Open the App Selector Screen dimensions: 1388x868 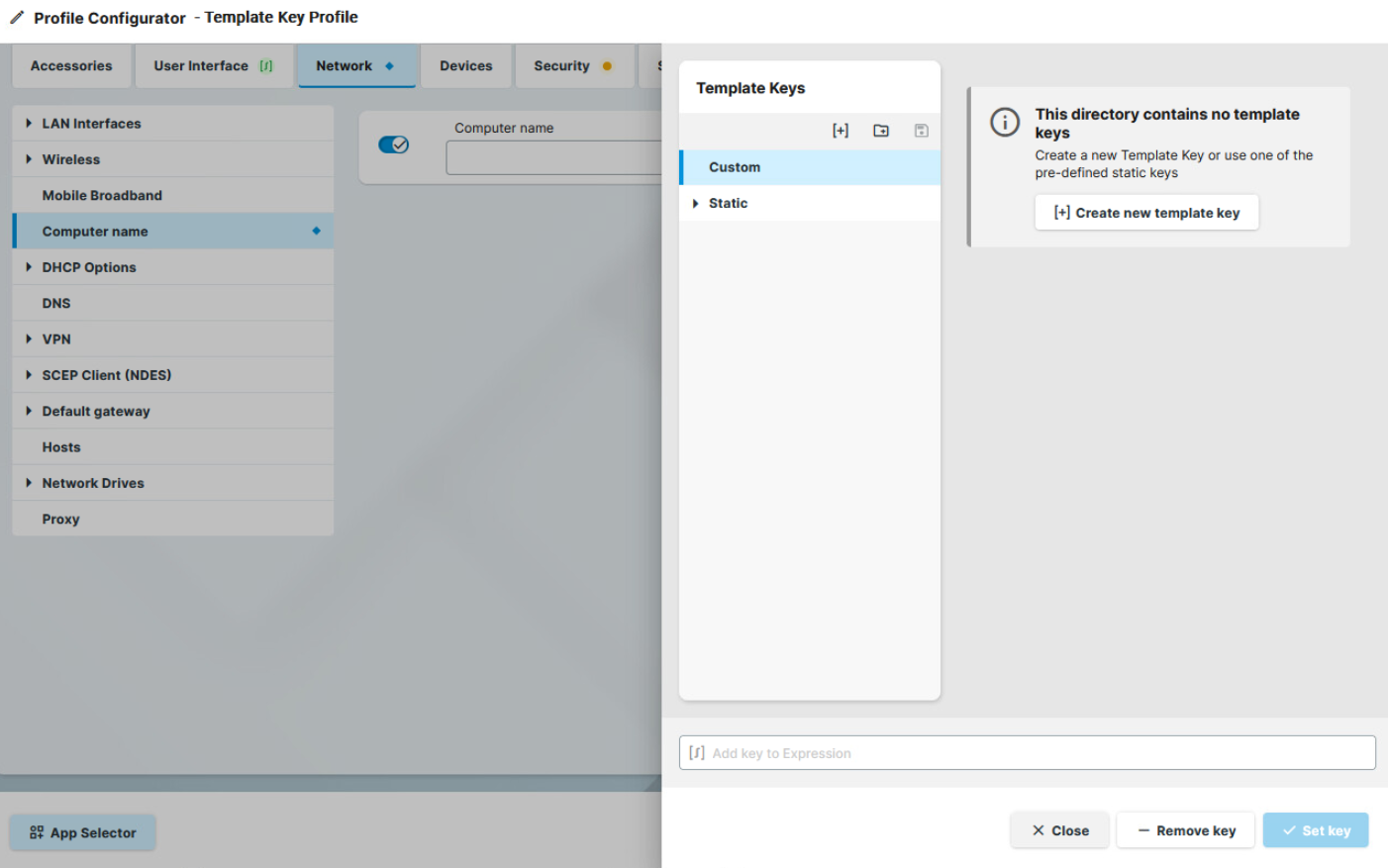[83, 832]
